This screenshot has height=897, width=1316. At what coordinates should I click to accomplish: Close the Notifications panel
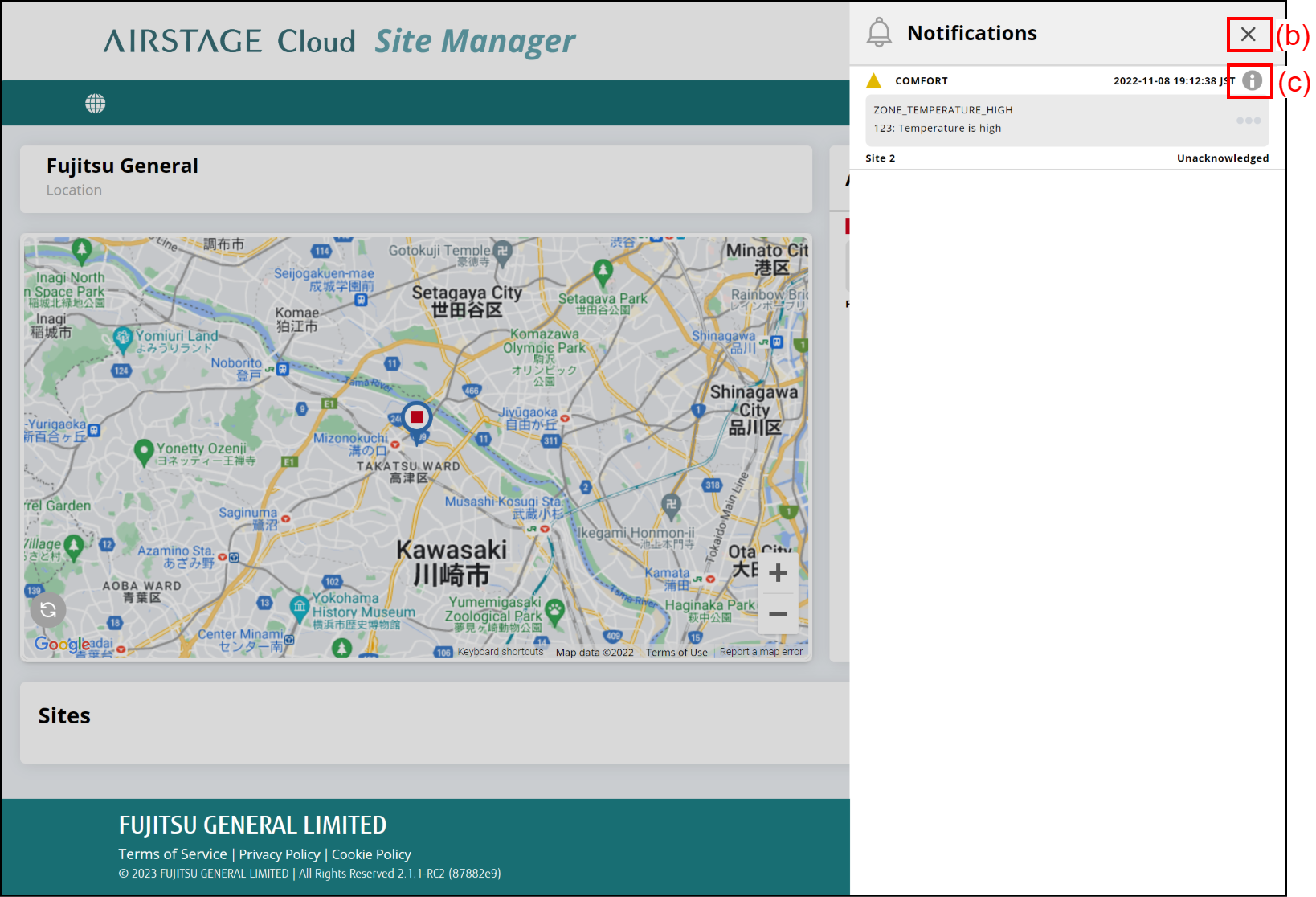tap(1248, 35)
